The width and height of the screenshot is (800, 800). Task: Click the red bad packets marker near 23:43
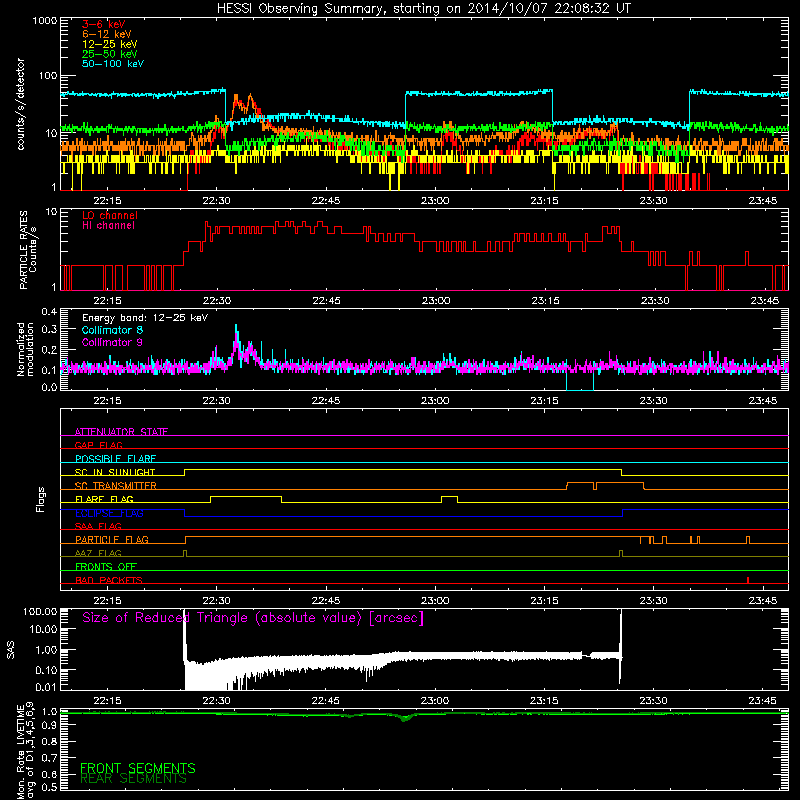[x=747, y=580]
